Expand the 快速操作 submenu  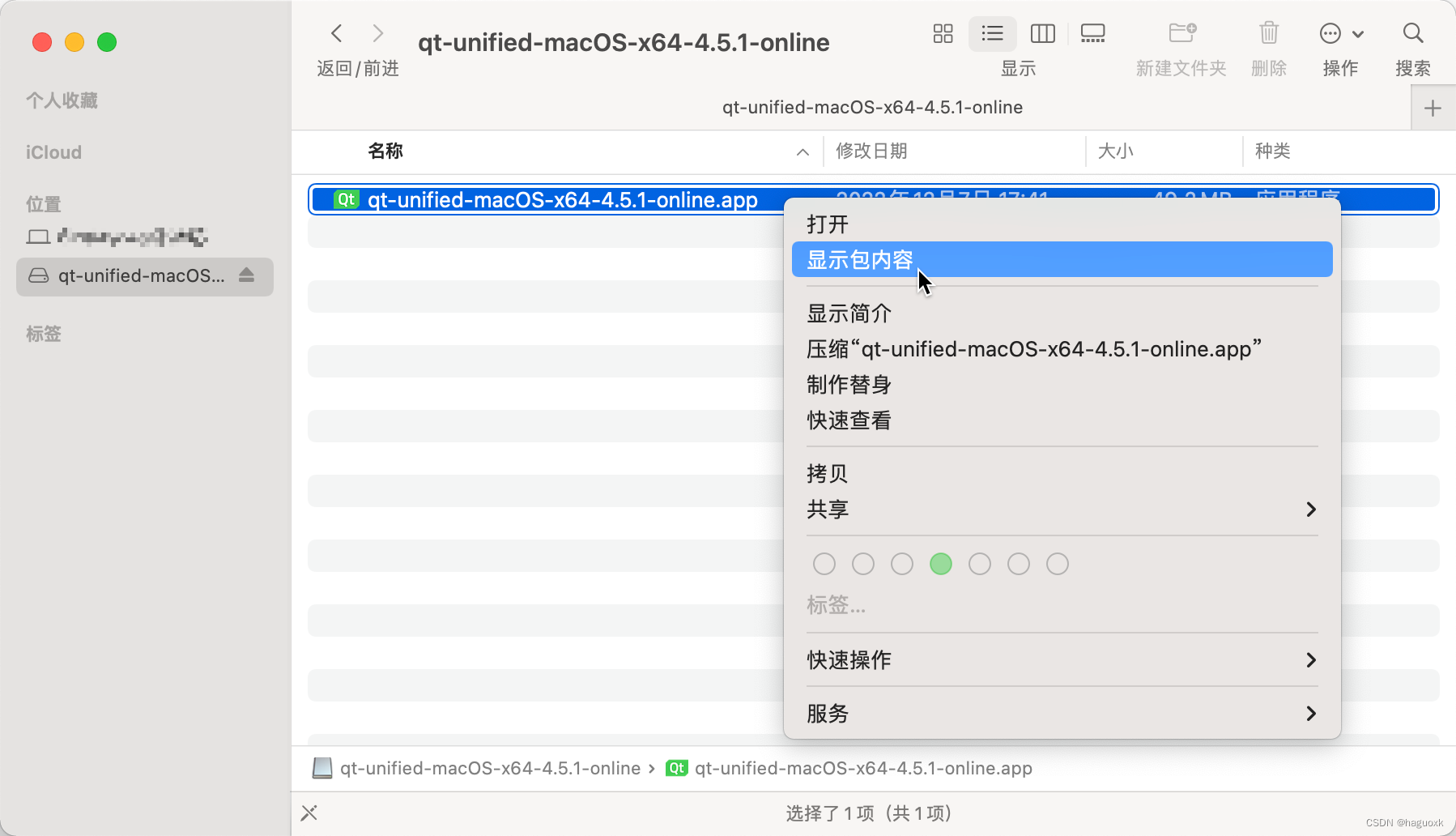click(x=1062, y=660)
